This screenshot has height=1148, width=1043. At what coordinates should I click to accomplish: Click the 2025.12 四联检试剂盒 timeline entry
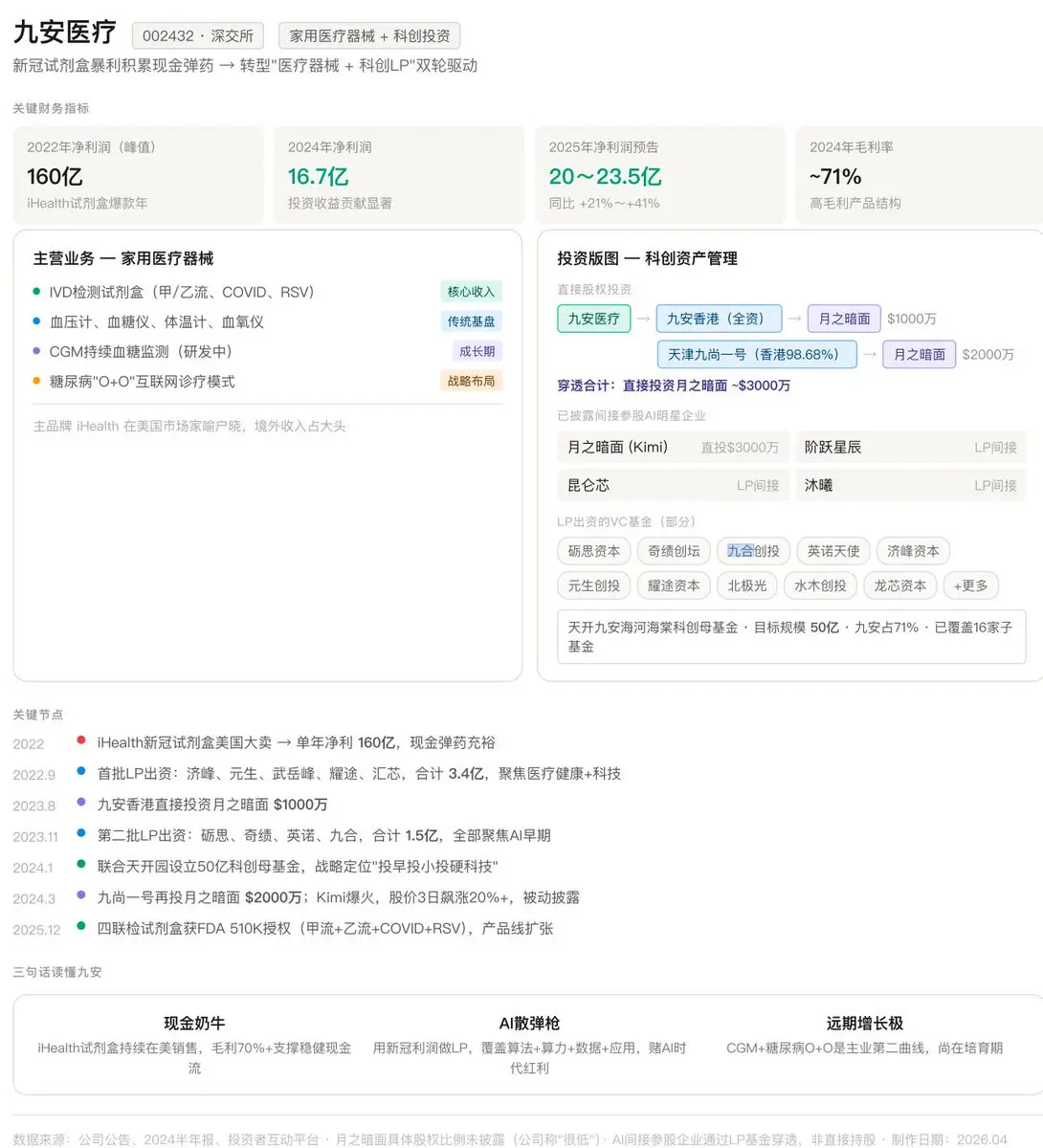283,929
